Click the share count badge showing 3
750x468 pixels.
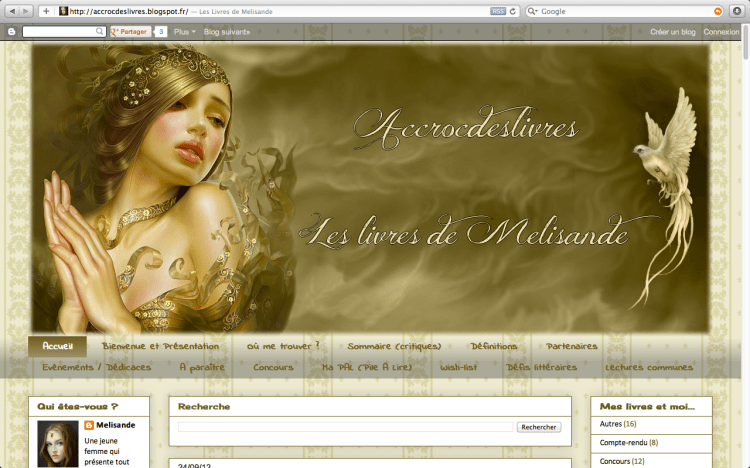click(x=161, y=32)
